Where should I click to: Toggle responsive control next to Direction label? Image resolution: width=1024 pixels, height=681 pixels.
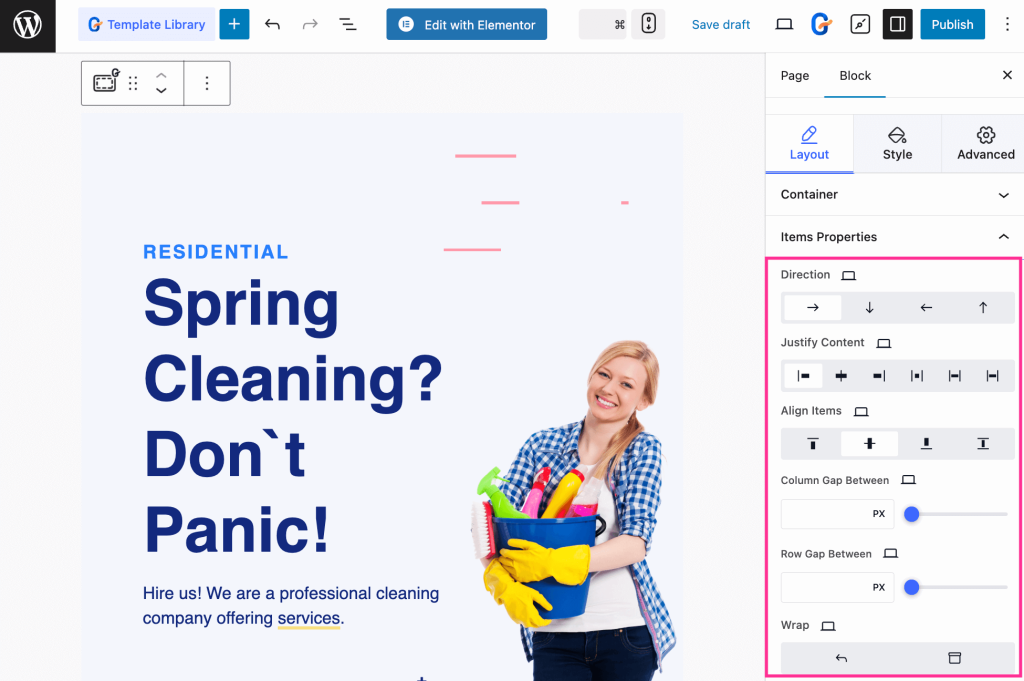(x=848, y=274)
